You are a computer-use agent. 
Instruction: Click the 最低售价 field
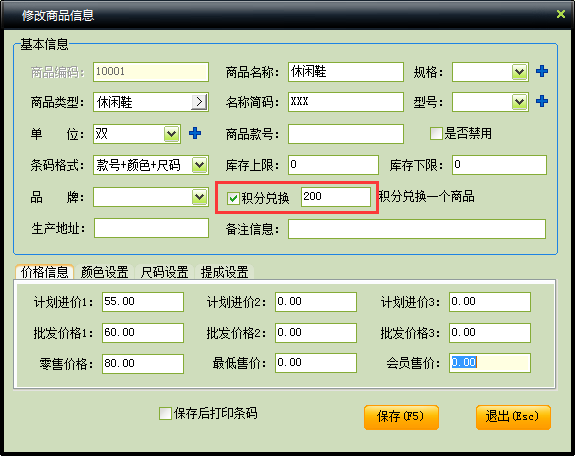[x=316, y=363]
